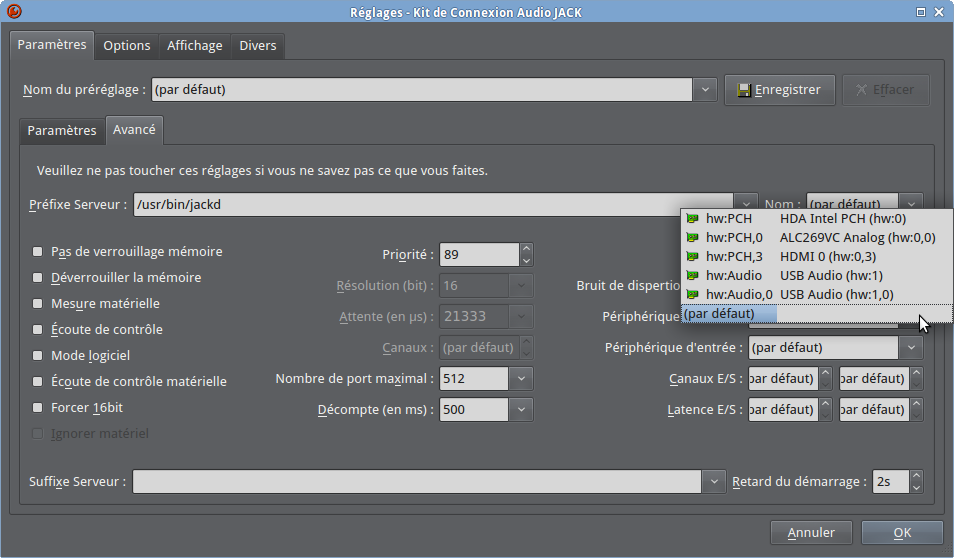
Task: Open the Suffixe Serveur dropdown arrow
Action: (714, 481)
